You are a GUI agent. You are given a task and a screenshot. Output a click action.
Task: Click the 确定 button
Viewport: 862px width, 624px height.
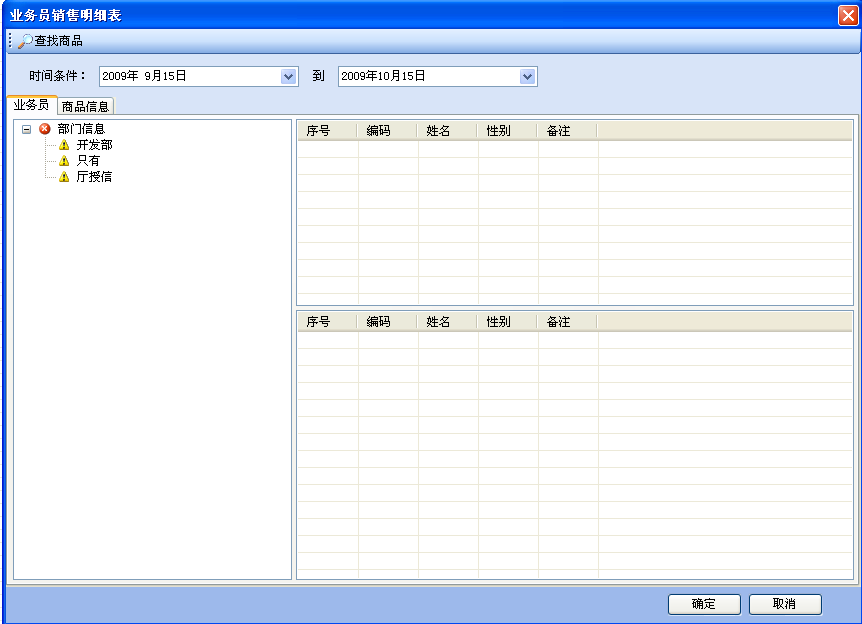tap(704, 604)
